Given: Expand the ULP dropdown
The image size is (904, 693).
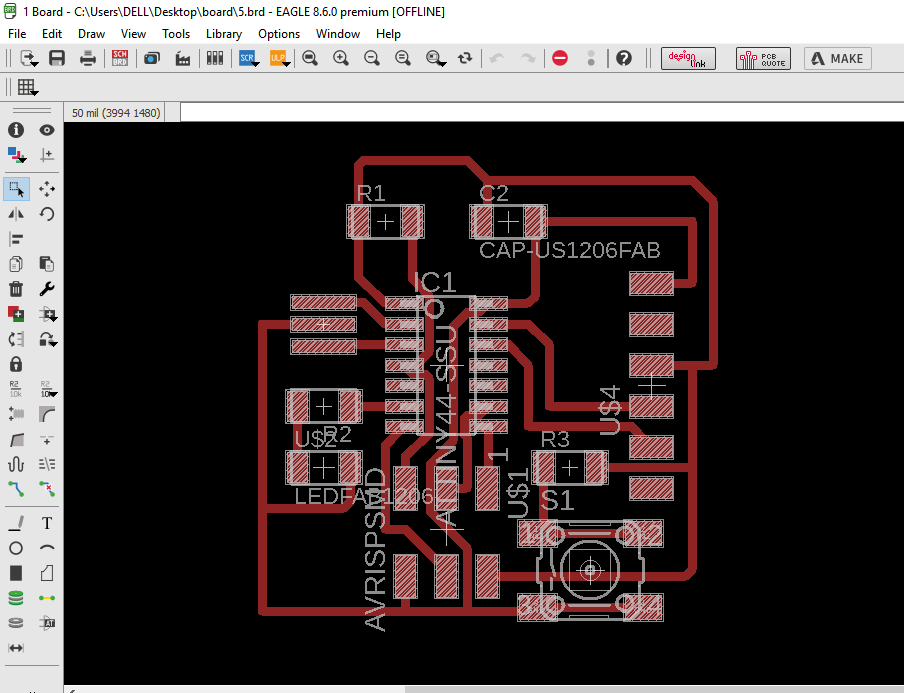Looking at the screenshot, I should point(287,63).
